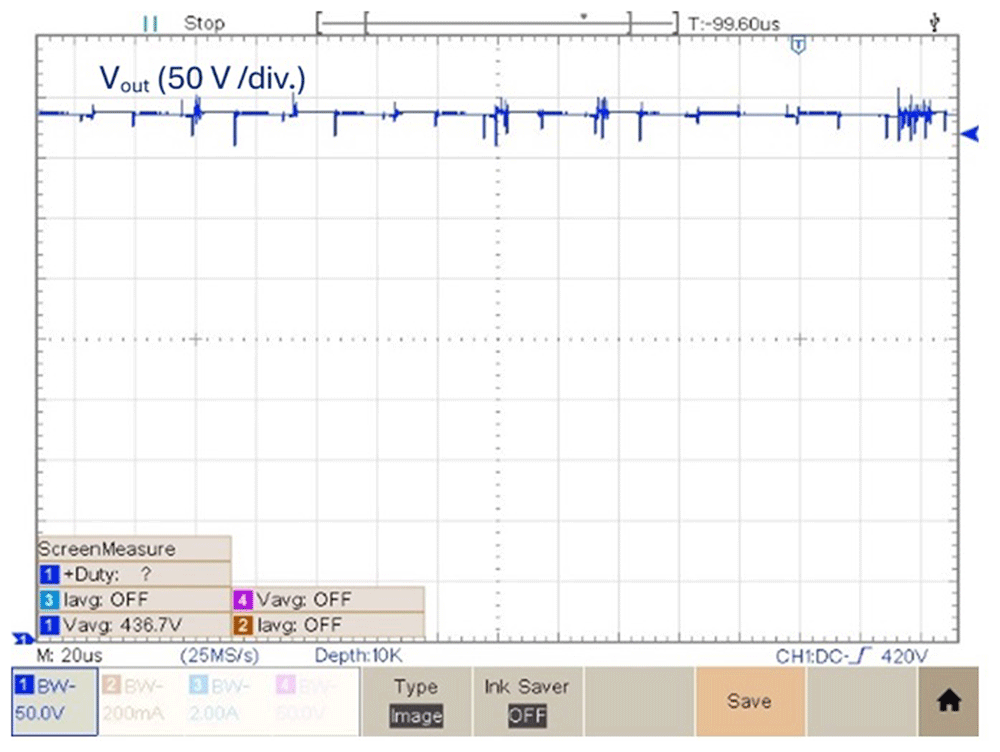
Task: Select channel 3 2.00A tab
Action: [228, 701]
